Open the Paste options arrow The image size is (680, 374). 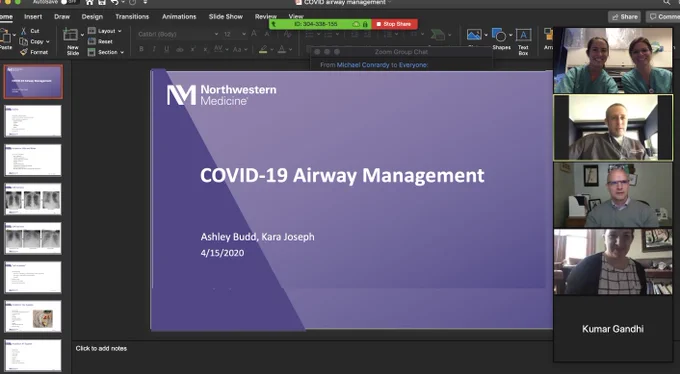pos(14,35)
